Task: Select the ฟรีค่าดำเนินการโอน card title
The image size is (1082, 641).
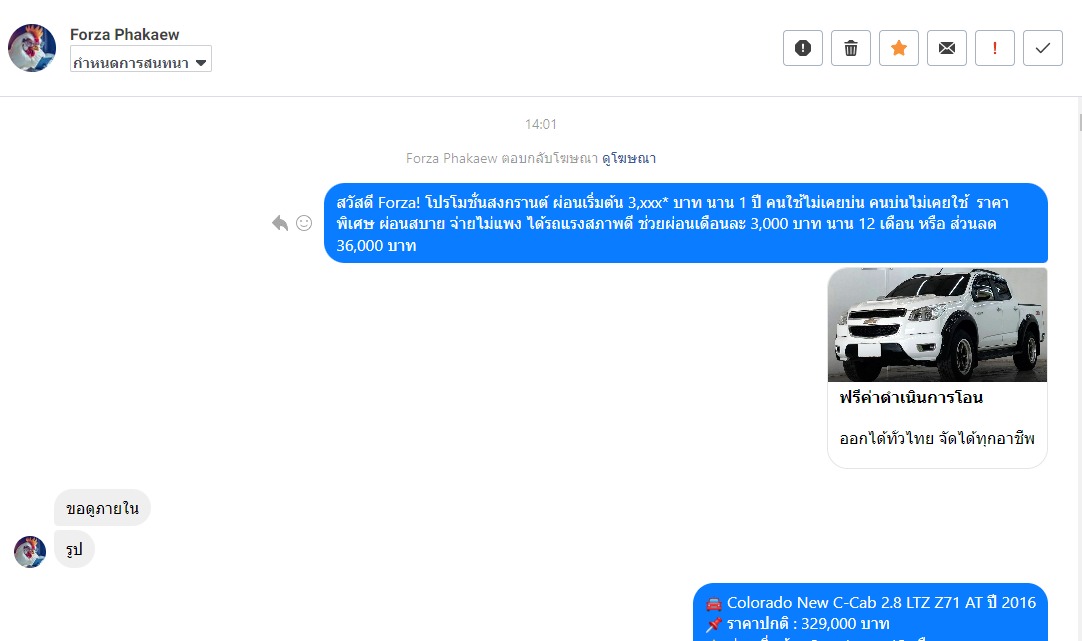Action: pos(911,397)
